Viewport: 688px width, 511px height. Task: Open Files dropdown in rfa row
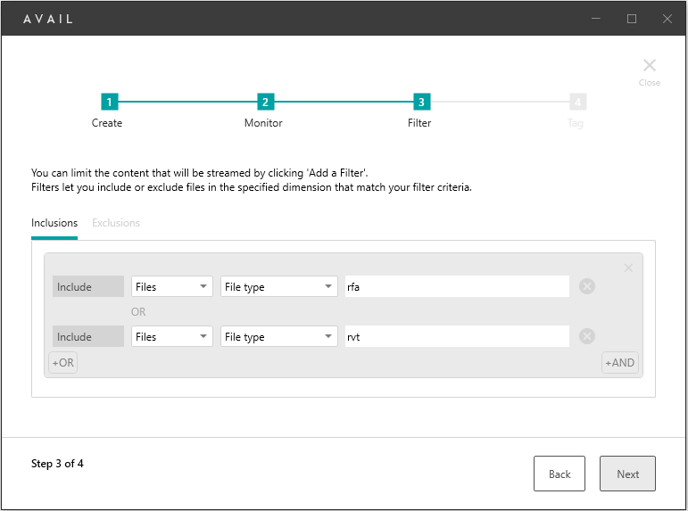[172, 286]
